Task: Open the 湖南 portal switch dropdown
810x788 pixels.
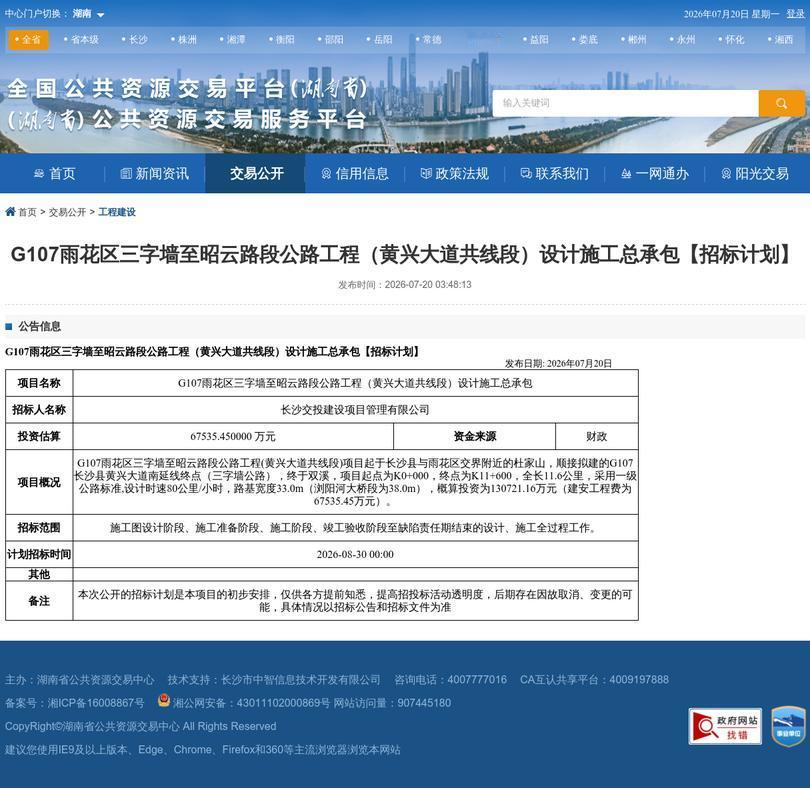Action: pos(88,14)
